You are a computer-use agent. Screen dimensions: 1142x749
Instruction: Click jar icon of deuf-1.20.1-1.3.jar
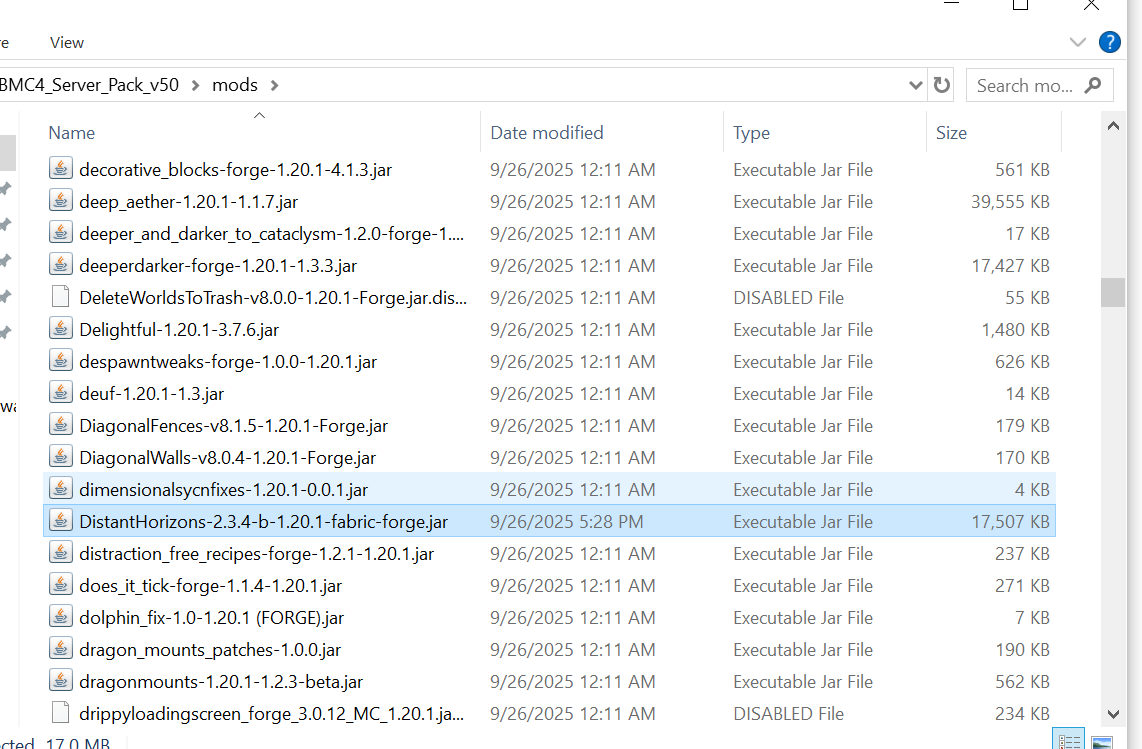[60, 393]
